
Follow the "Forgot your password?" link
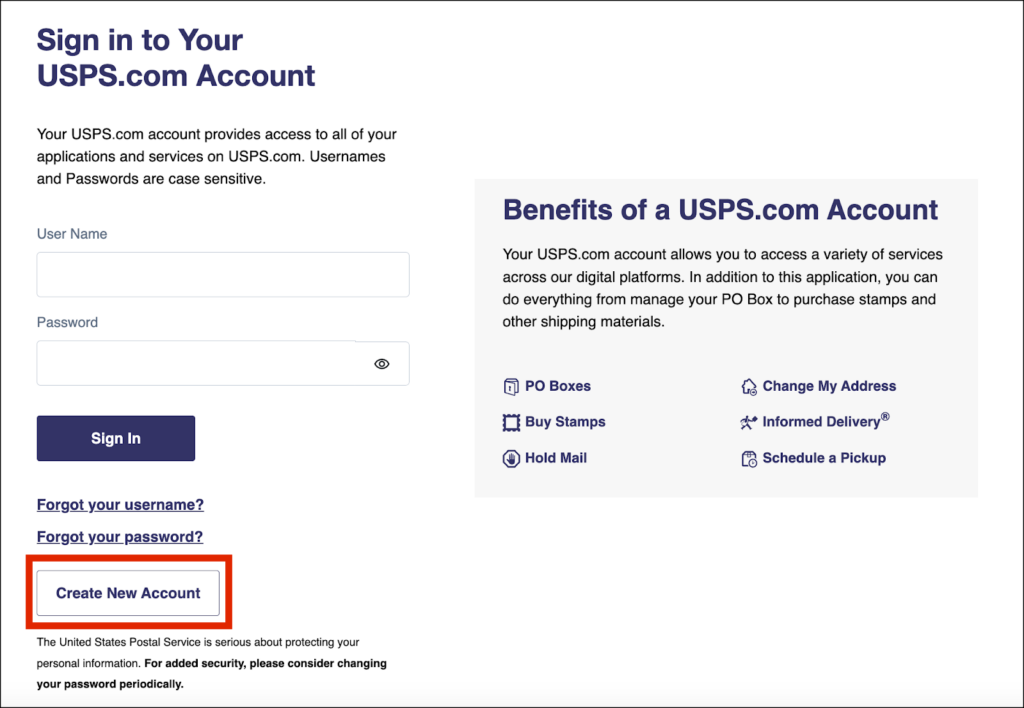(120, 537)
